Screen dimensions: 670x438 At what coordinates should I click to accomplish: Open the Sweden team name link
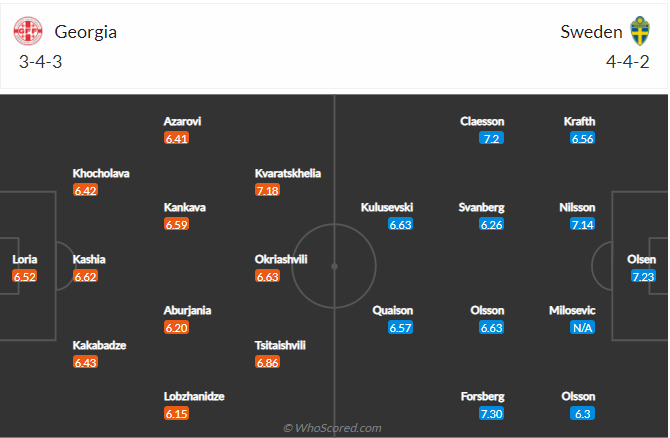[x=591, y=32]
